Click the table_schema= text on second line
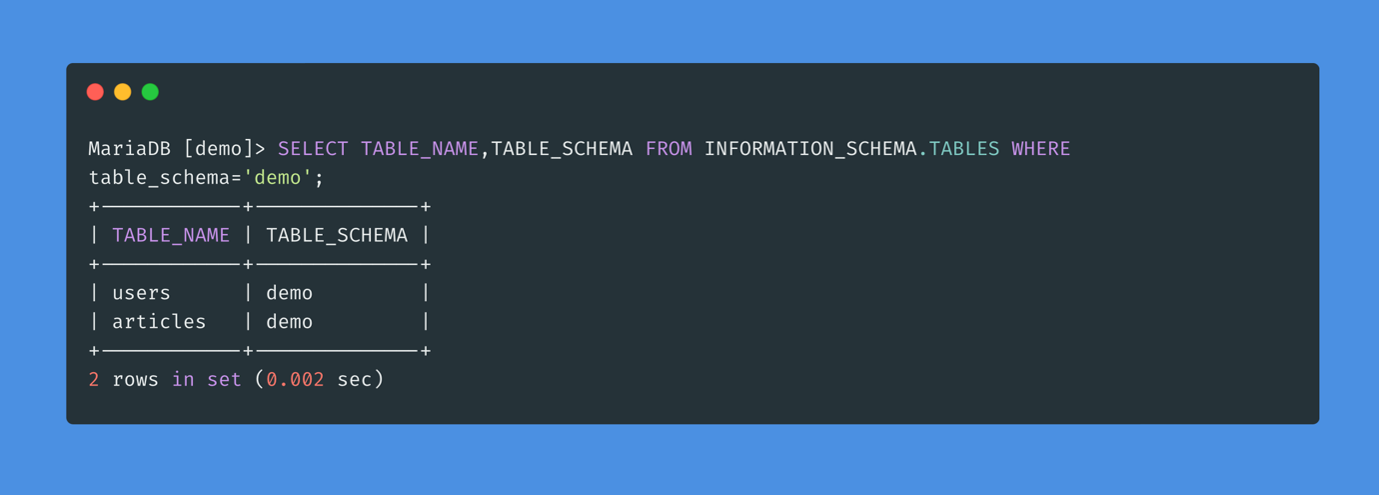This screenshot has width=1384, height=495. 165,178
